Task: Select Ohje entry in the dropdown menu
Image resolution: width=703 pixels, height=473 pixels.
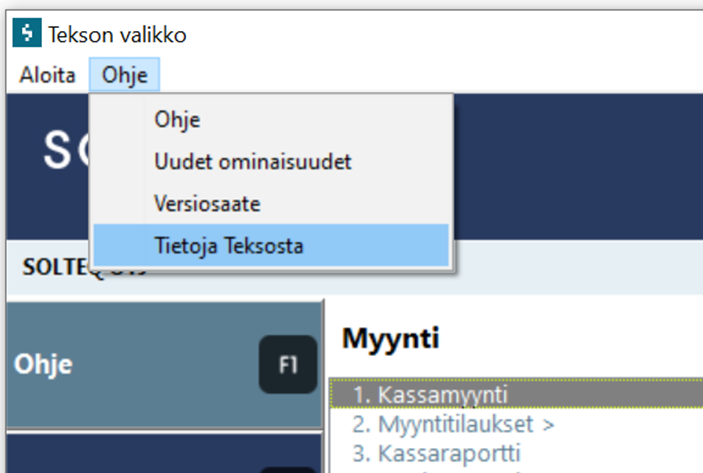Action: pyautogui.click(x=177, y=120)
